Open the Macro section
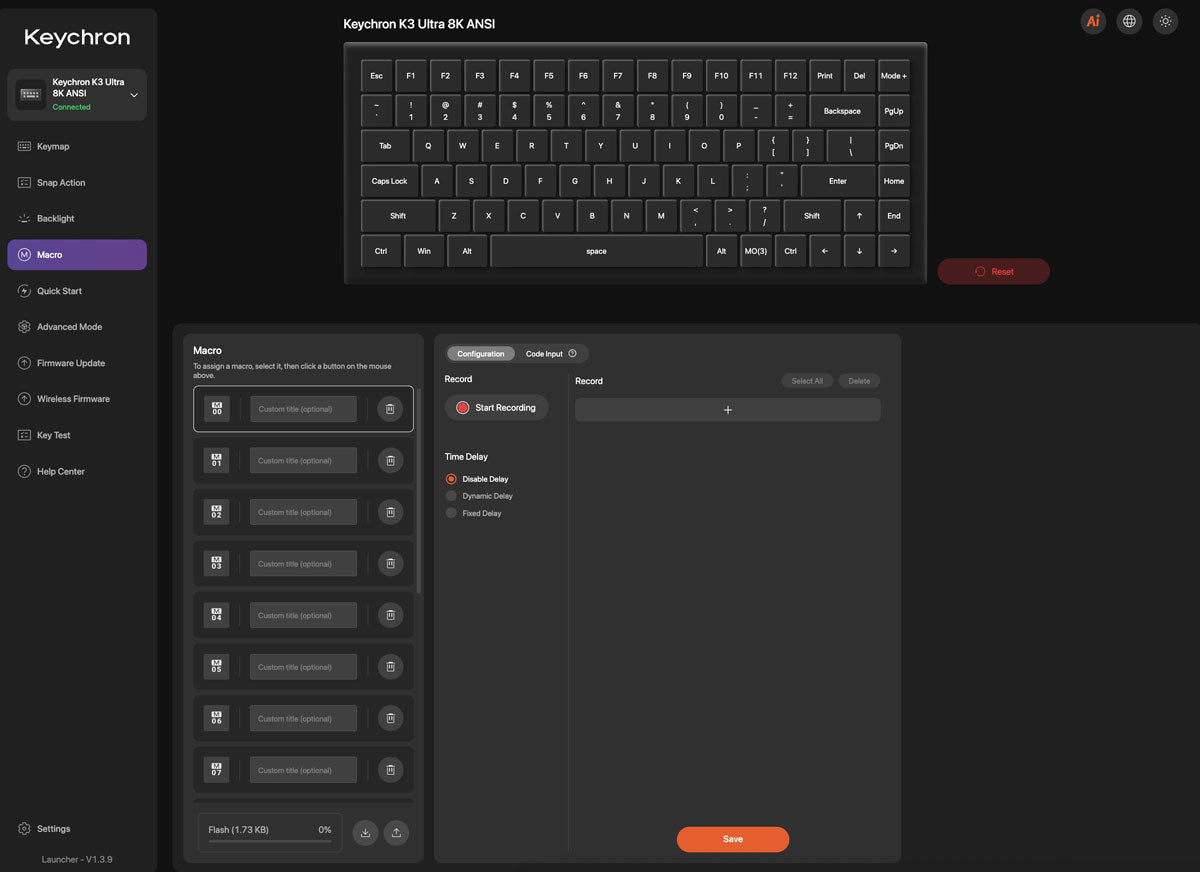The width and height of the screenshot is (1200, 872). [77, 255]
